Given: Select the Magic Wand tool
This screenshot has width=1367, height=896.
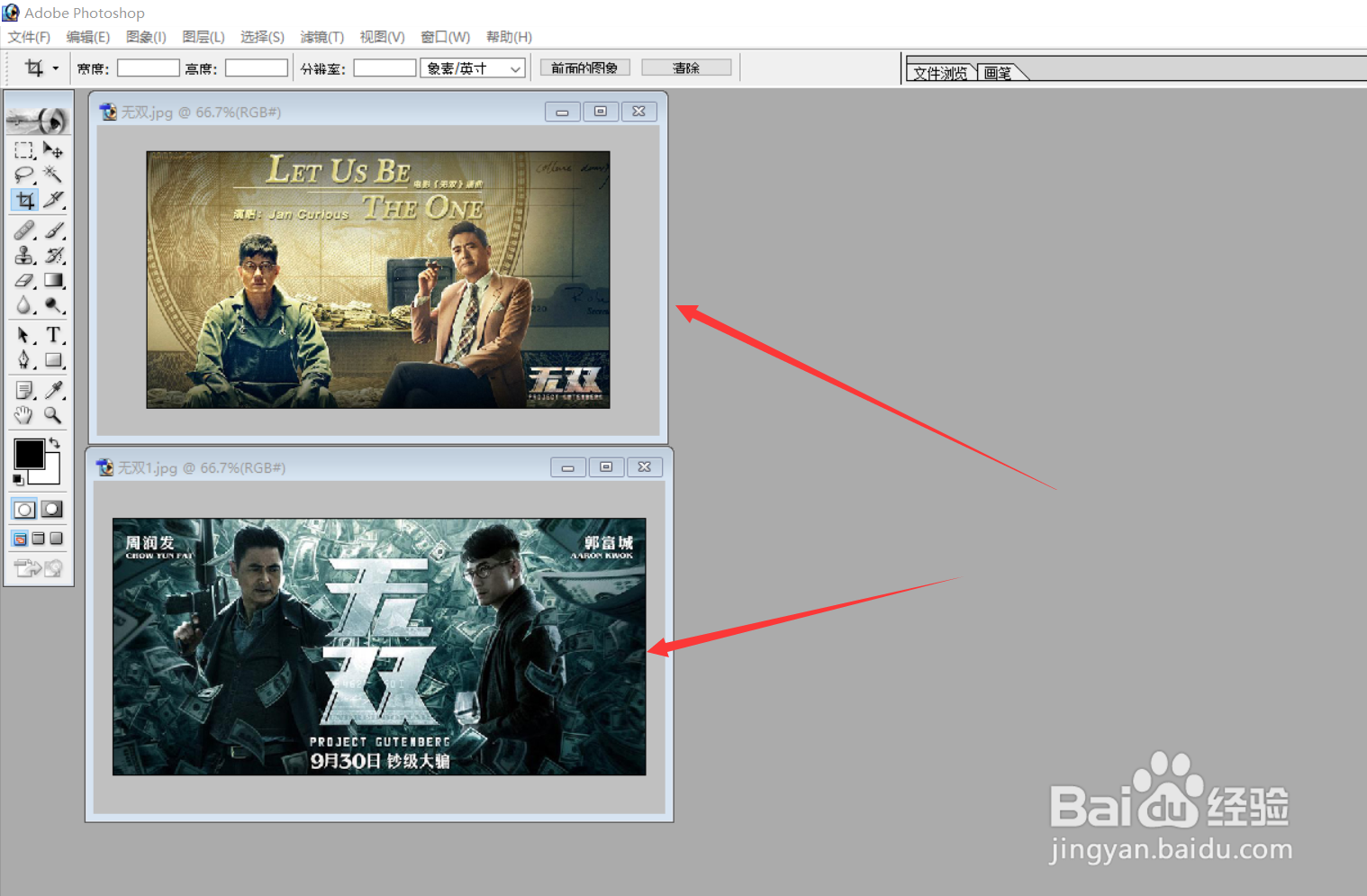Looking at the screenshot, I should [x=53, y=174].
